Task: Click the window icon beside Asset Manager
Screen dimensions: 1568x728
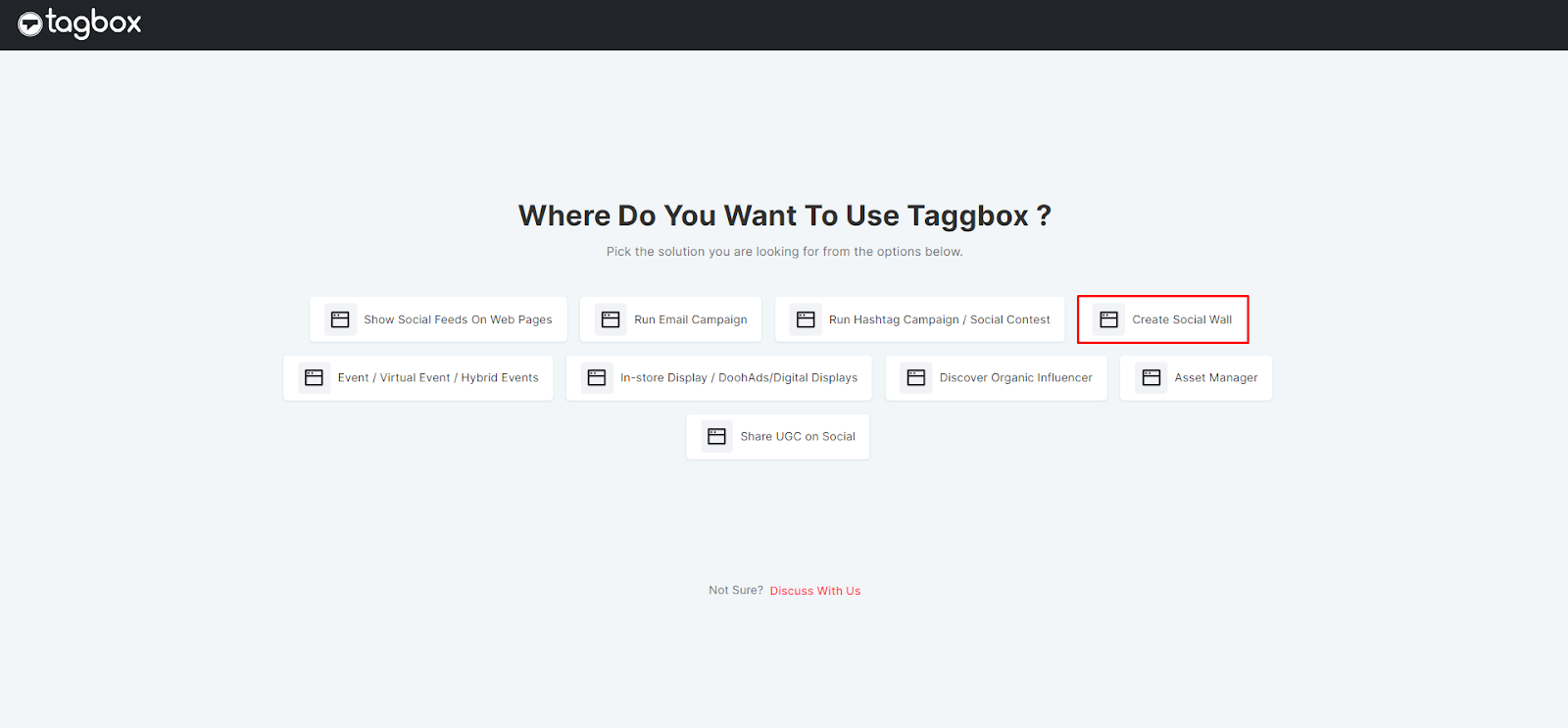Action: click(1151, 377)
